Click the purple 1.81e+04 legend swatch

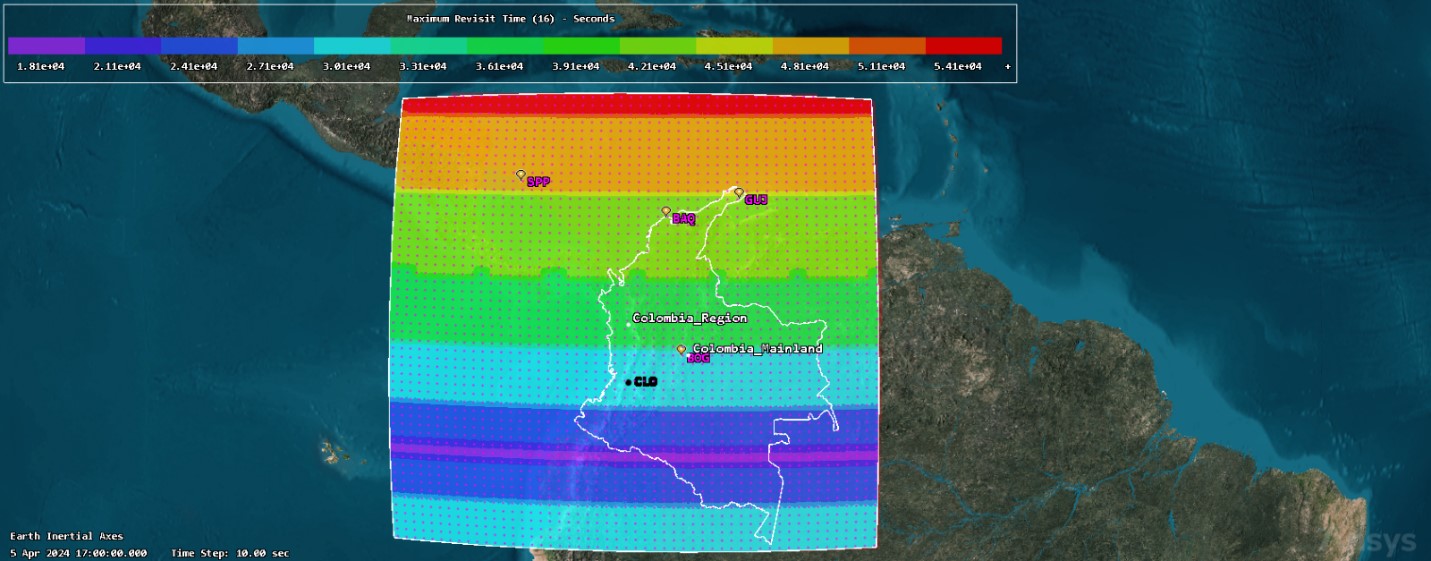pyautogui.click(x=46, y=46)
